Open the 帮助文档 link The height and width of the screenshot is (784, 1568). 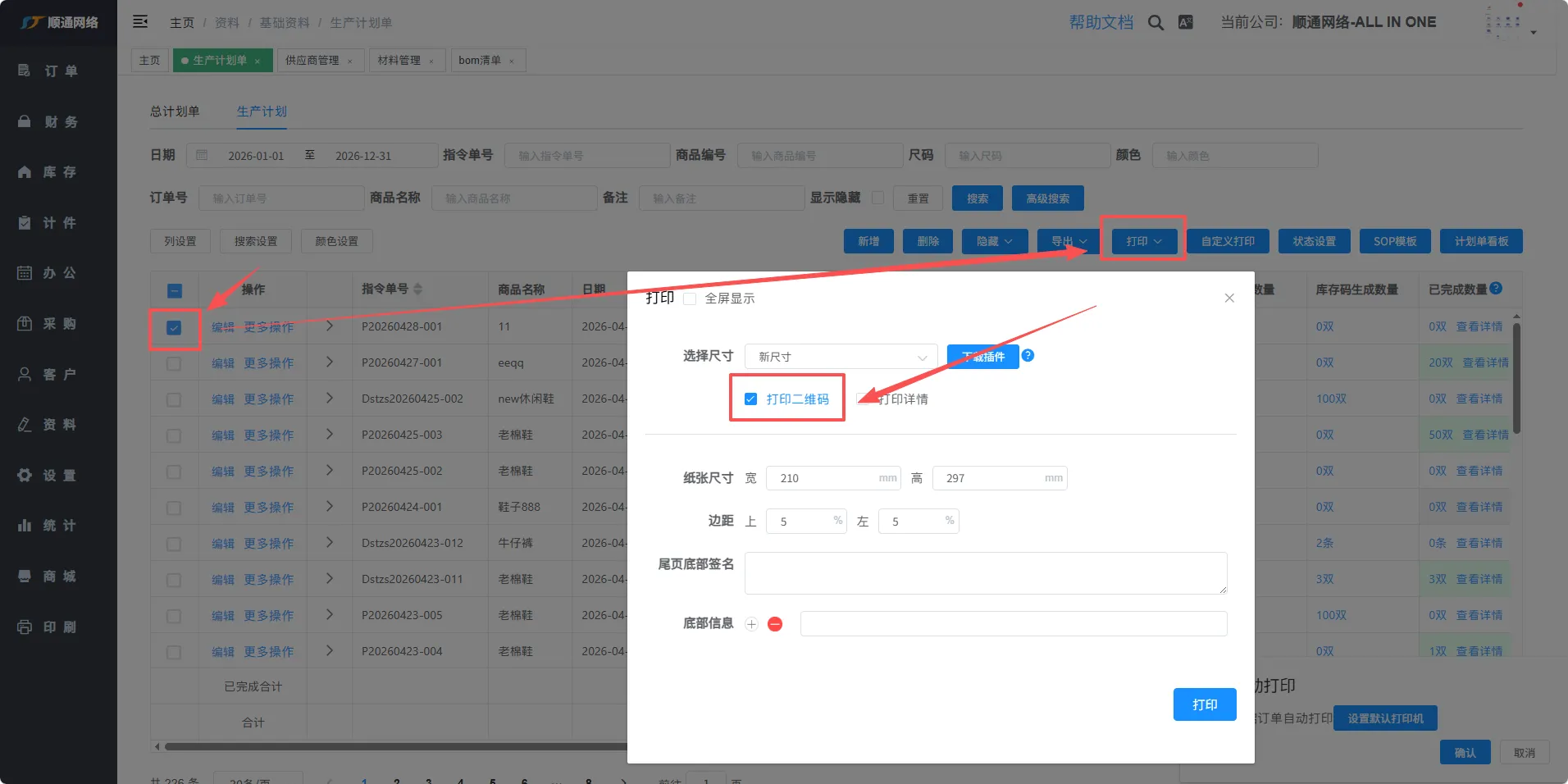(x=1101, y=23)
